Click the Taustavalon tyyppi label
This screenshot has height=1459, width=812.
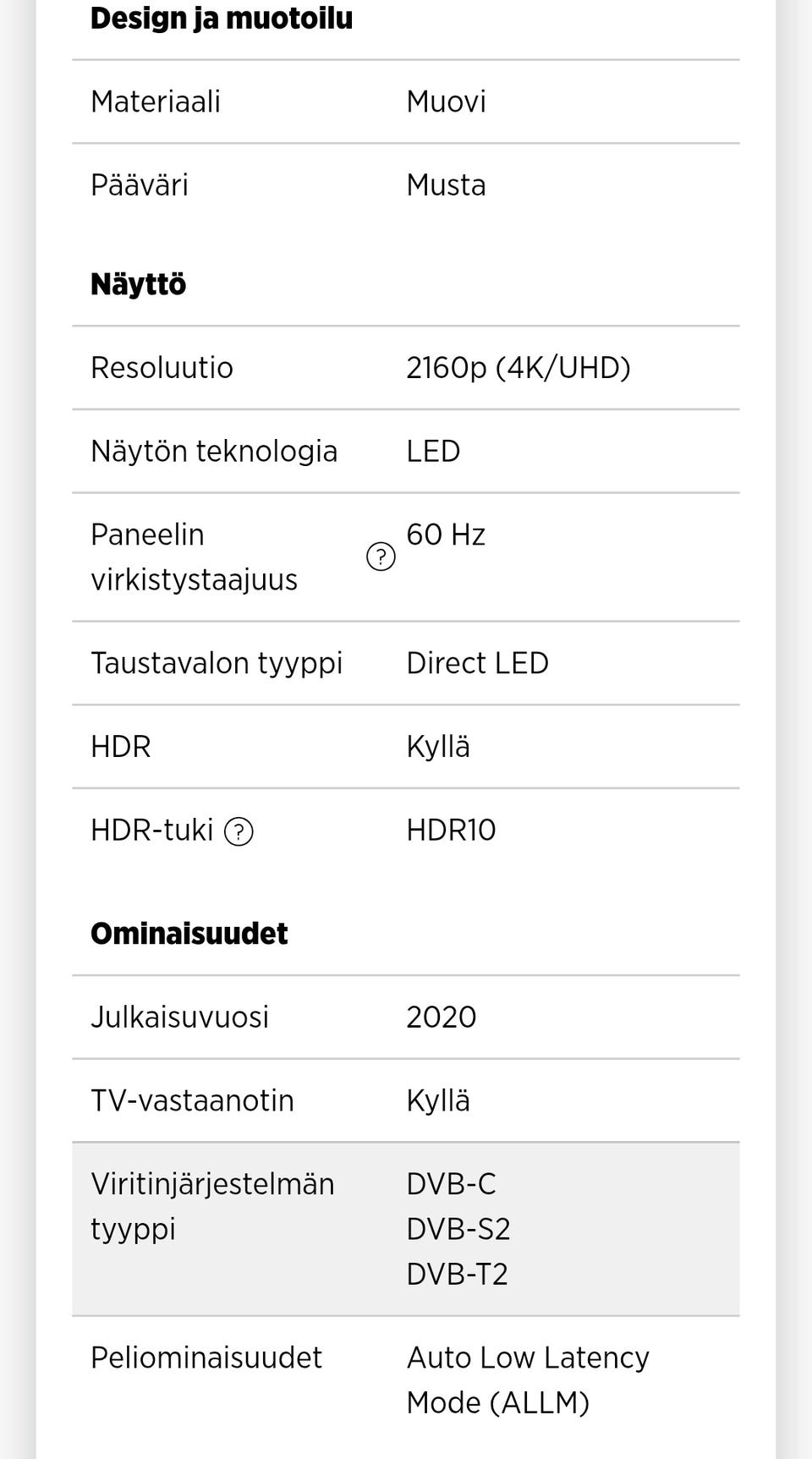(x=217, y=663)
